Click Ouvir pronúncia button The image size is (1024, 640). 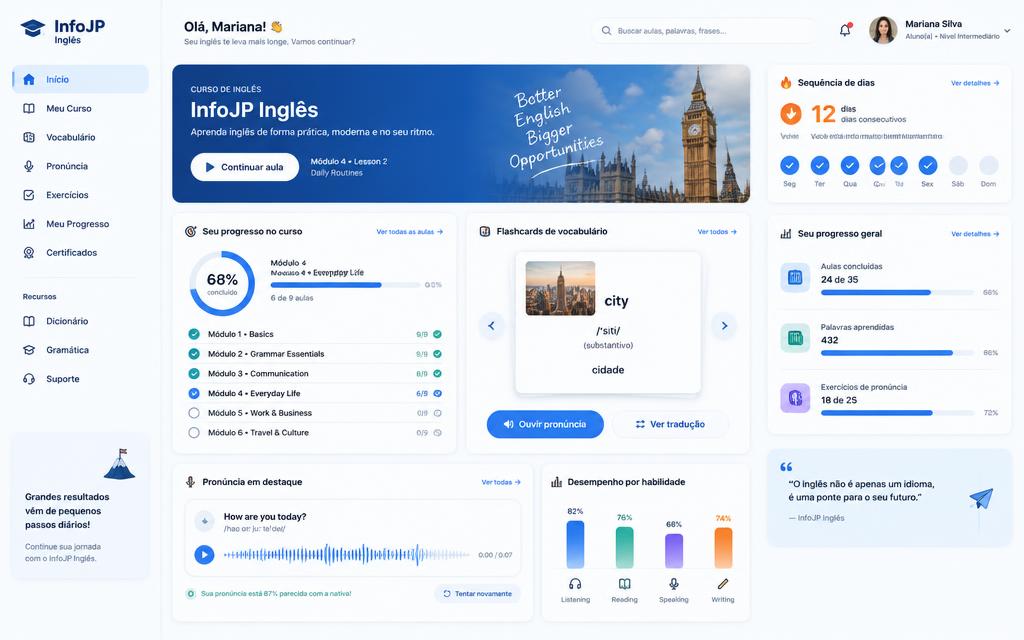click(x=545, y=424)
